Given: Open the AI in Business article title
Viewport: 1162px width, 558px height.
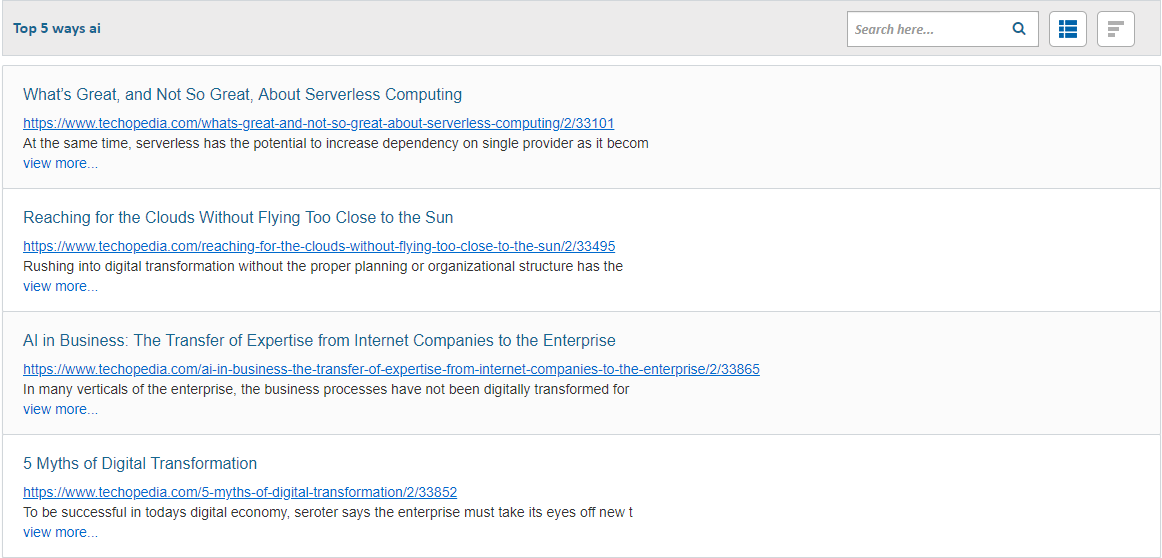Looking at the screenshot, I should [x=319, y=341].
